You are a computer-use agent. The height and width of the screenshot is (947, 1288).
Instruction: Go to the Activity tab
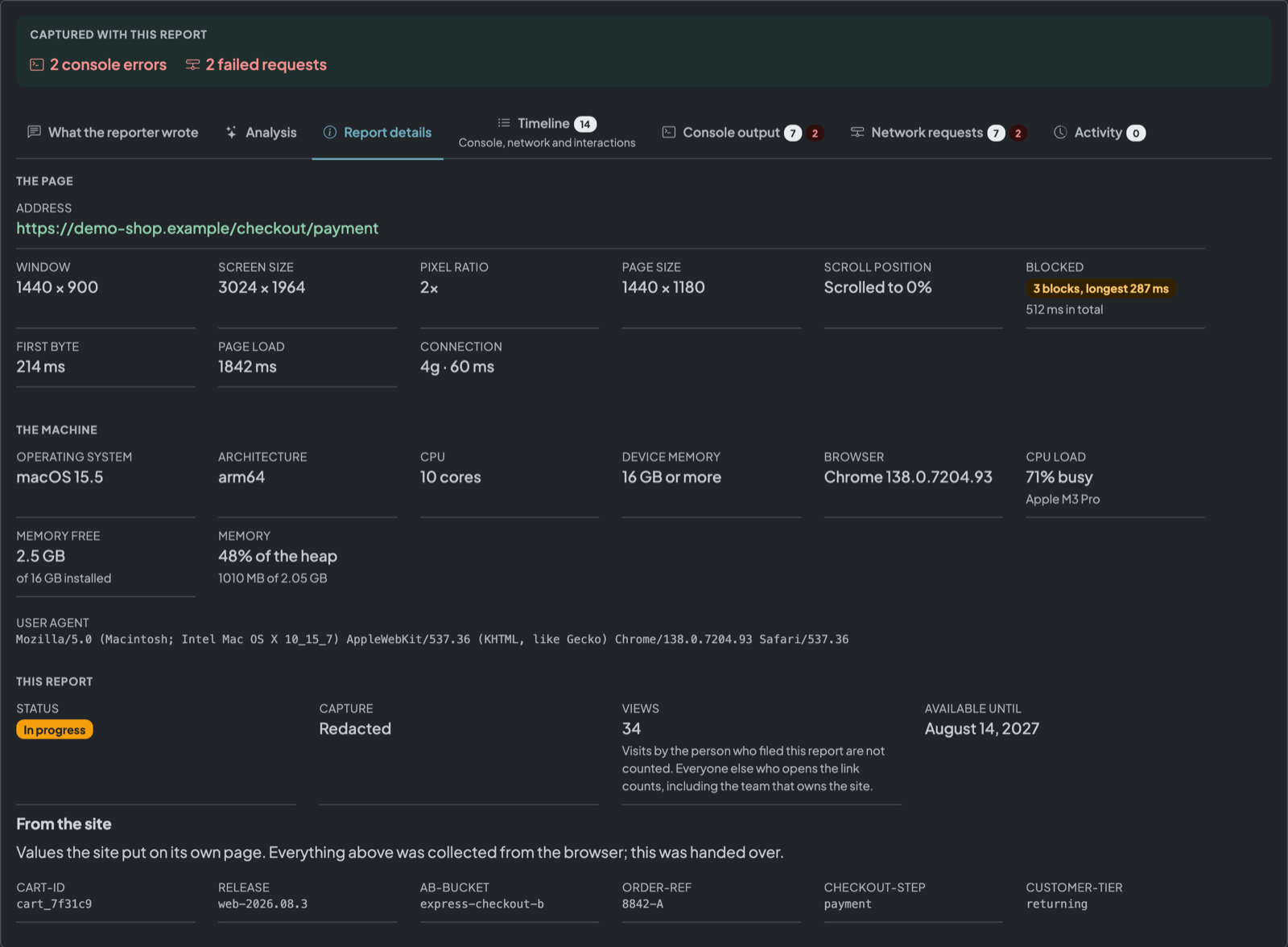[x=1099, y=133]
